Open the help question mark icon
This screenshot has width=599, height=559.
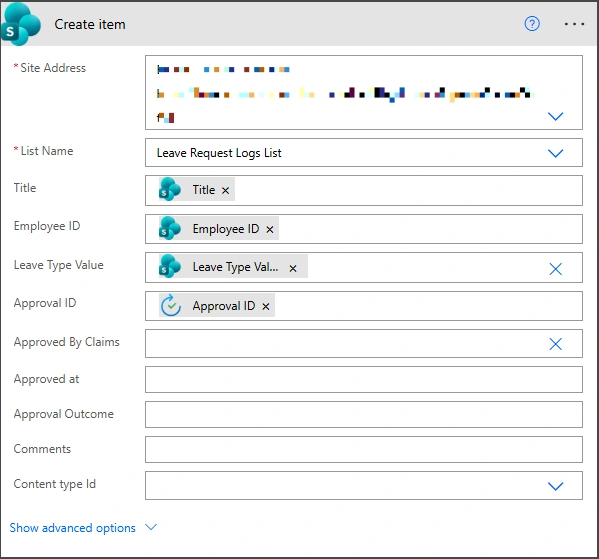[532, 24]
